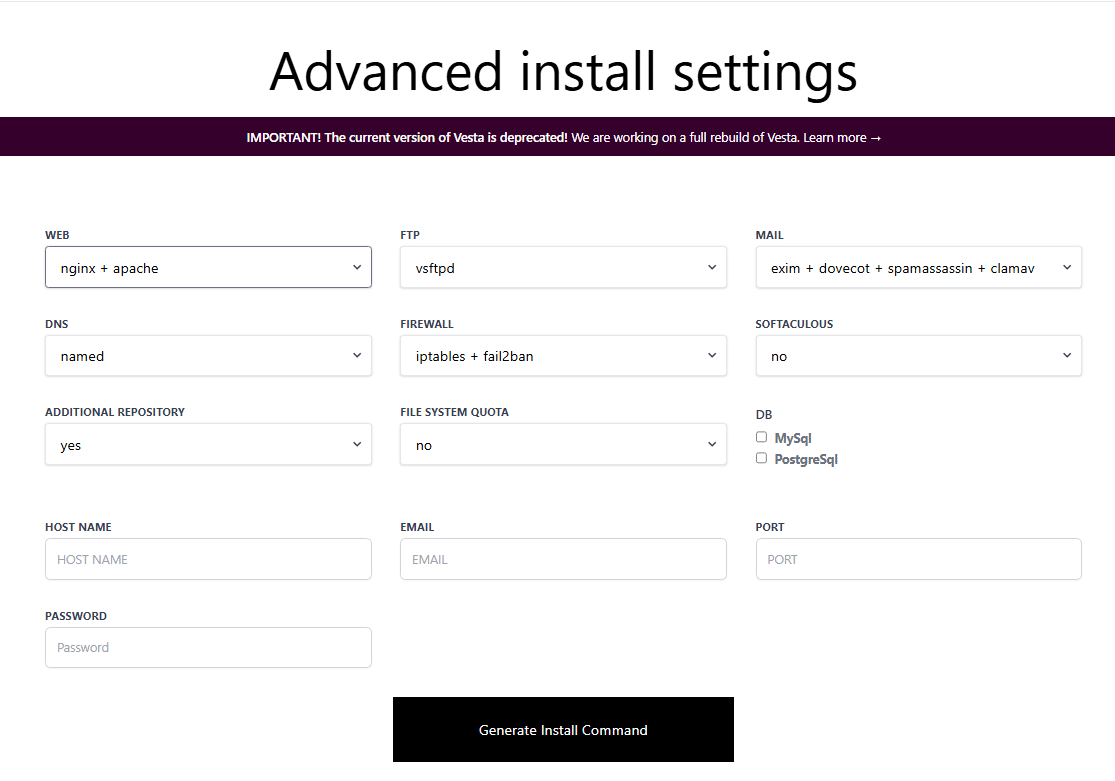
Task: Toggle MySql by clicking its label text
Action: [x=793, y=437]
